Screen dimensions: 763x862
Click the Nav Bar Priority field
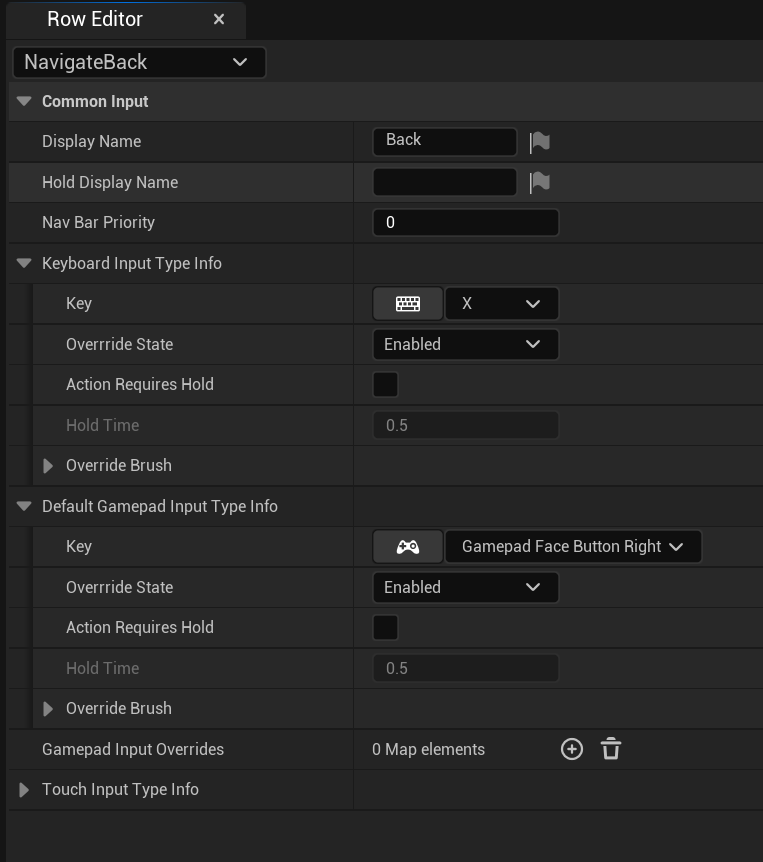[465, 222]
